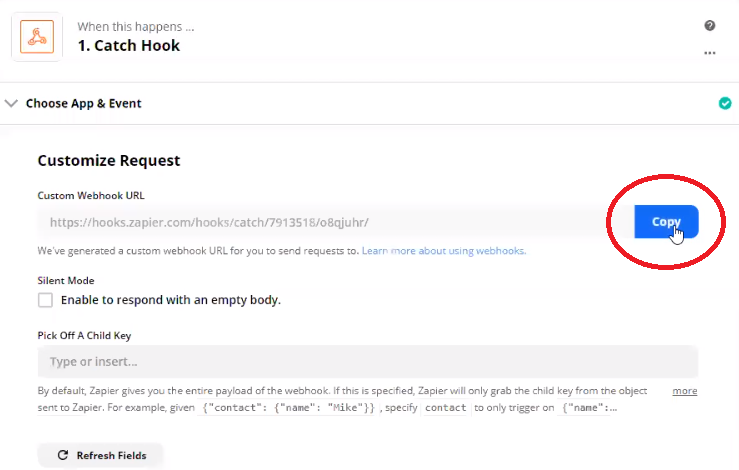
Task: Click the circular arrow refresh icon
Action: click(x=63, y=455)
